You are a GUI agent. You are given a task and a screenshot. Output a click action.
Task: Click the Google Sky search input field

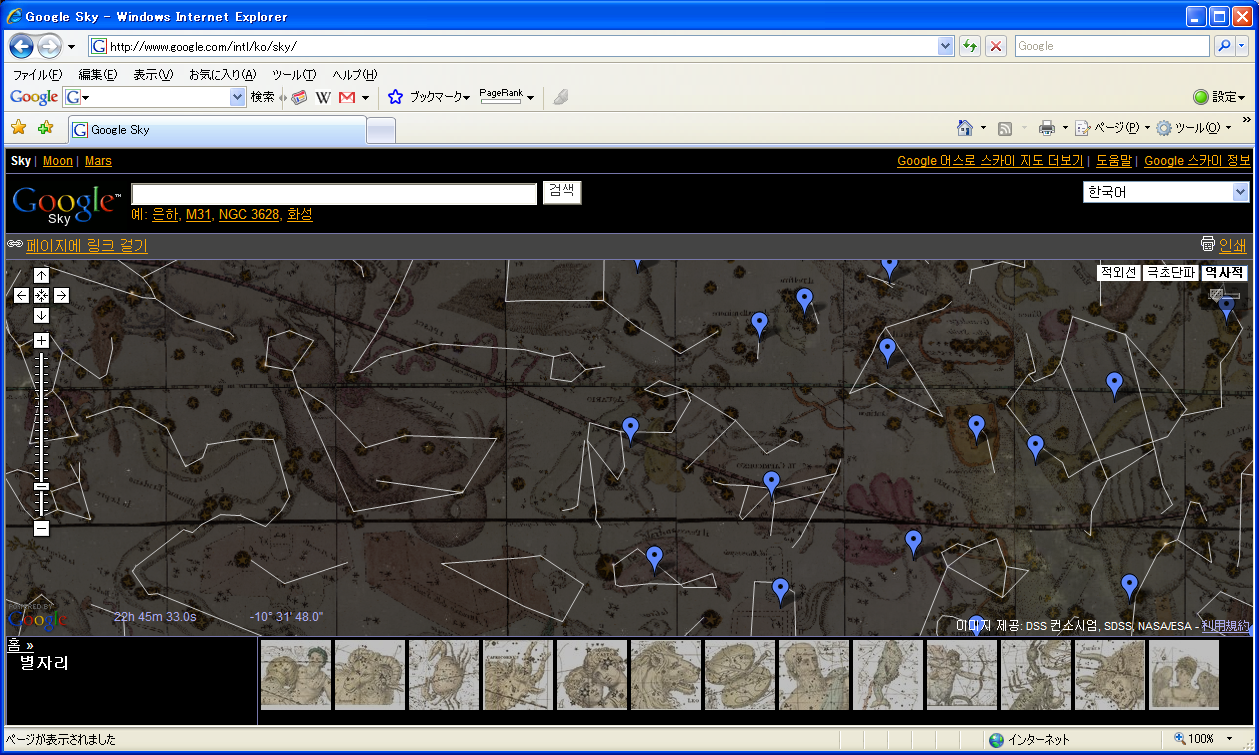point(334,193)
